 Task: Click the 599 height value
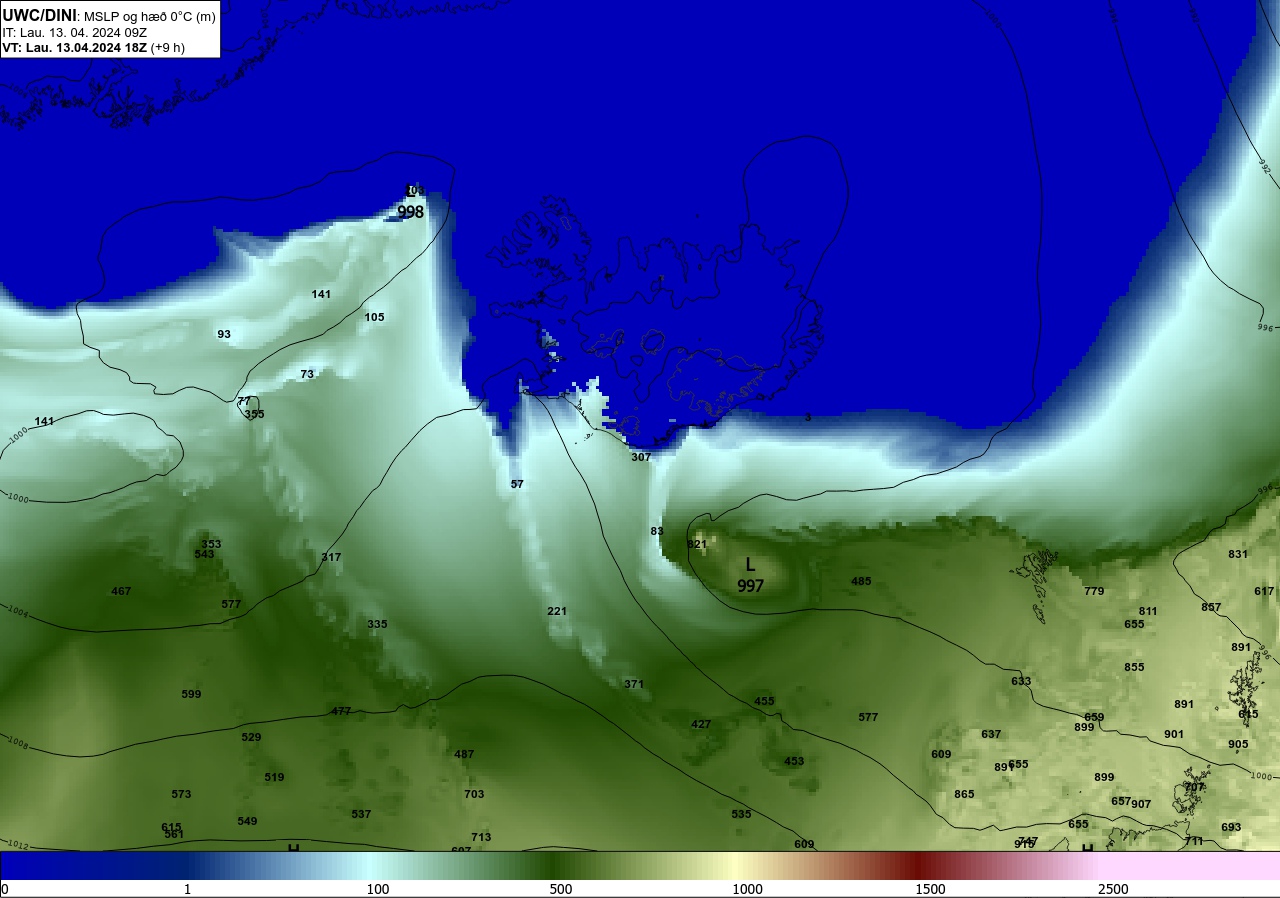pyautogui.click(x=191, y=694)
